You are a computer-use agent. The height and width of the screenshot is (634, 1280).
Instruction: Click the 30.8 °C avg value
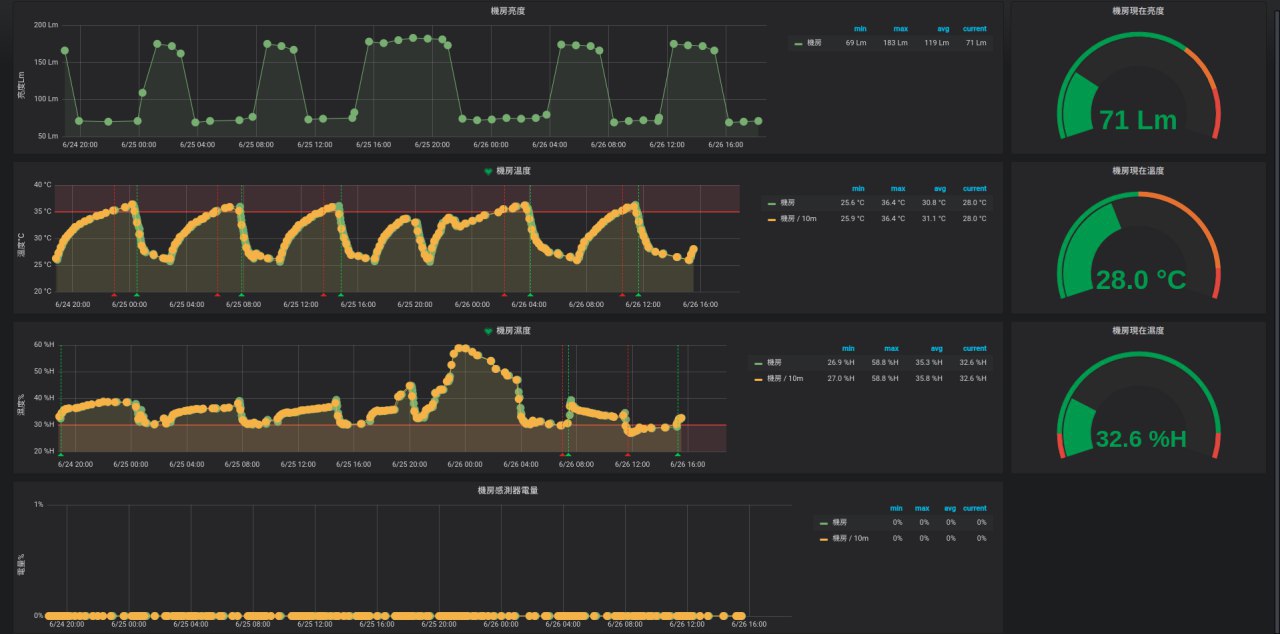(933, 203)
